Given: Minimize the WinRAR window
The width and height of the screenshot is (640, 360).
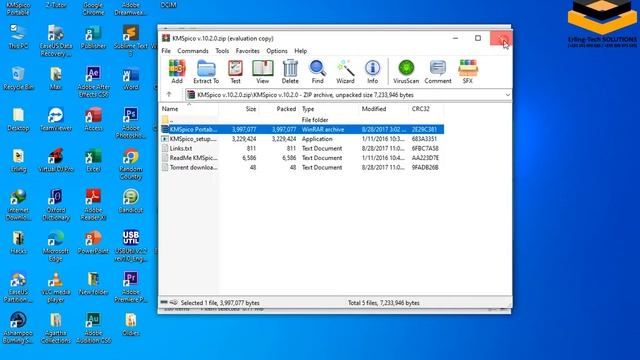Looking at the screenshot, I should (456, 38).
